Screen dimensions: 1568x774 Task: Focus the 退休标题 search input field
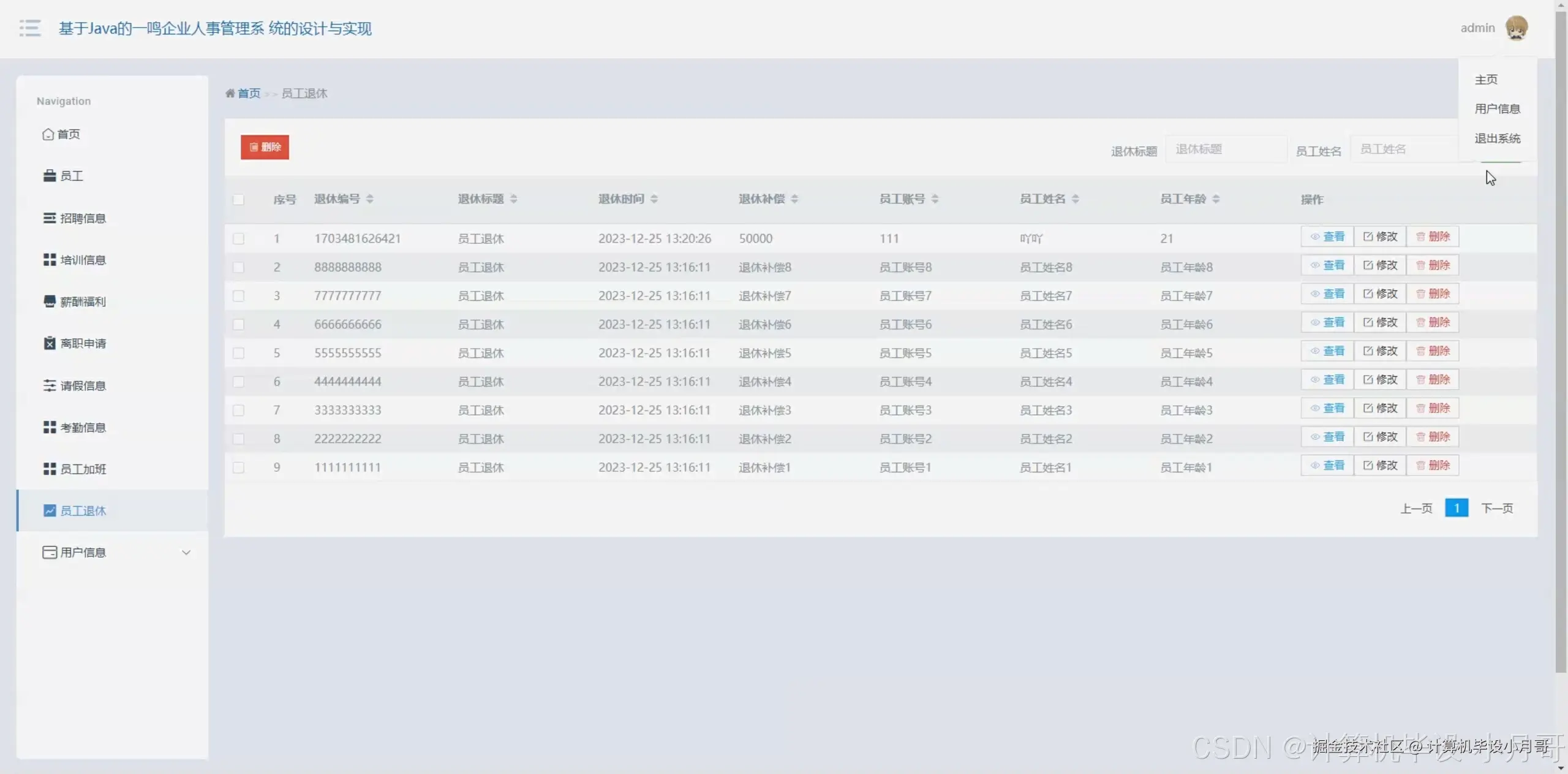point(1225,150)
